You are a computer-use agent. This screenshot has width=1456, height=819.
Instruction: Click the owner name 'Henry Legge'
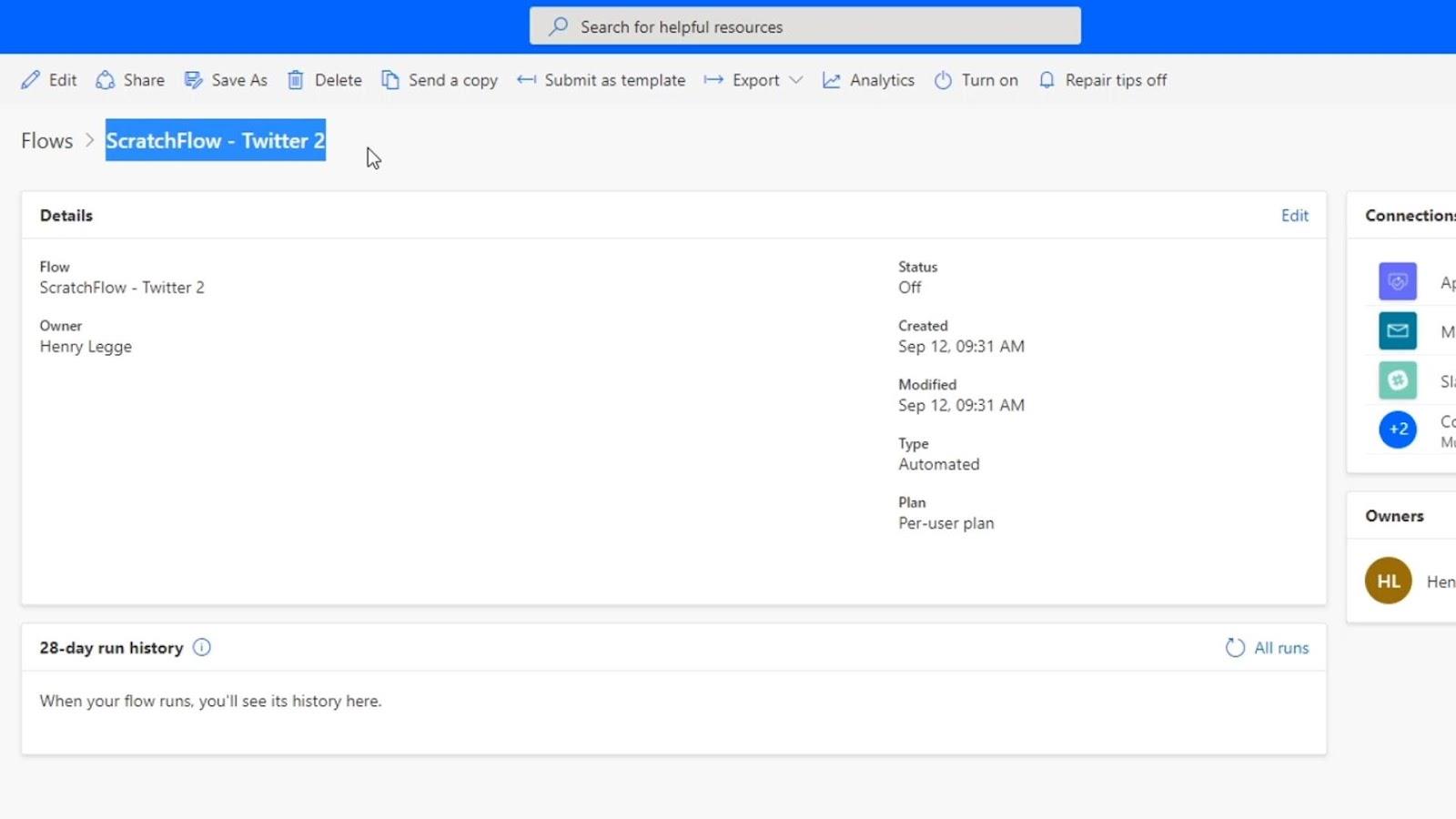[86, 347]
